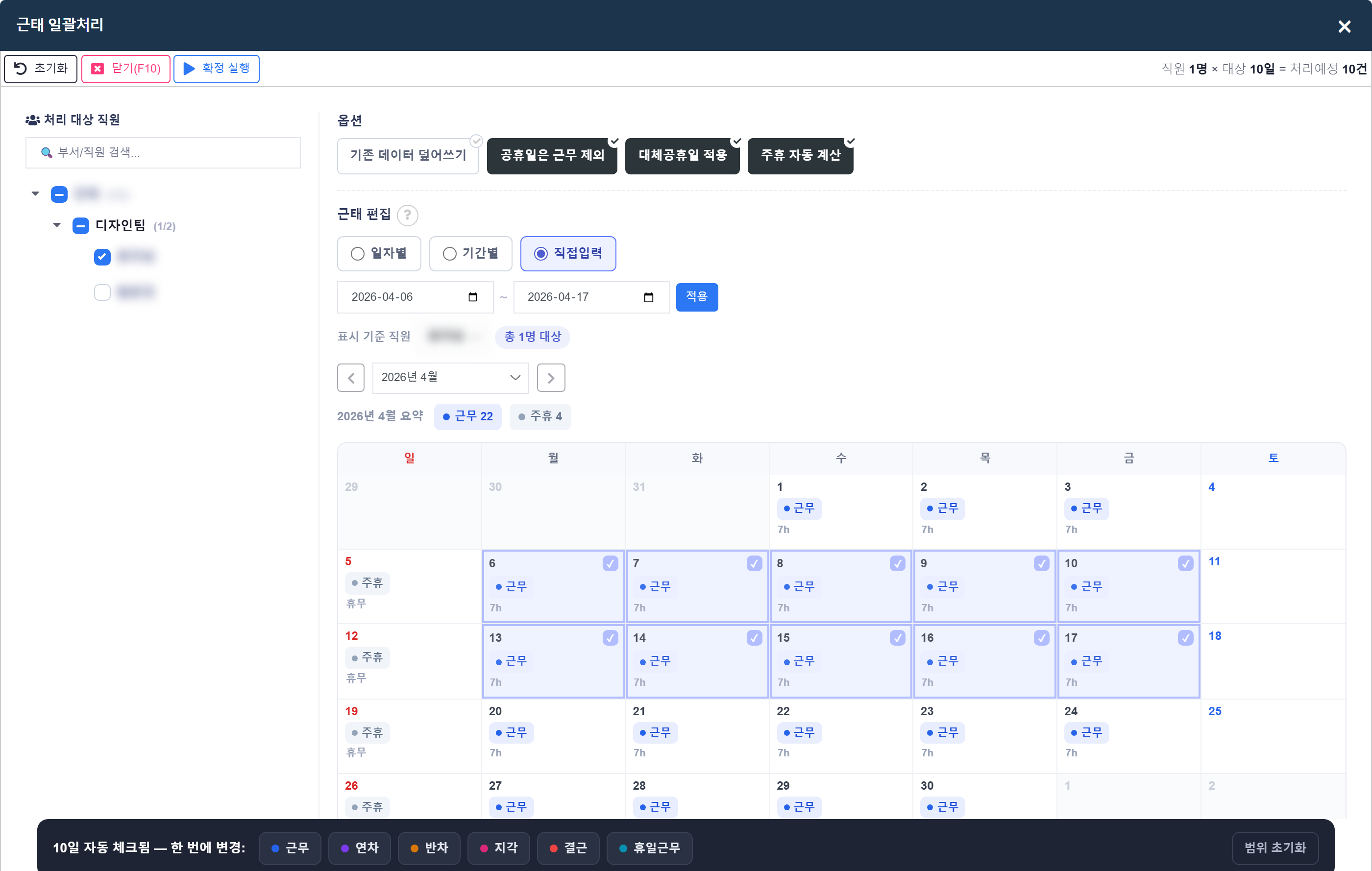Enable 기존 데이터 덮어쓰기 option
The height and width of the screenshot is (871, 1372).
pos(408,155)
